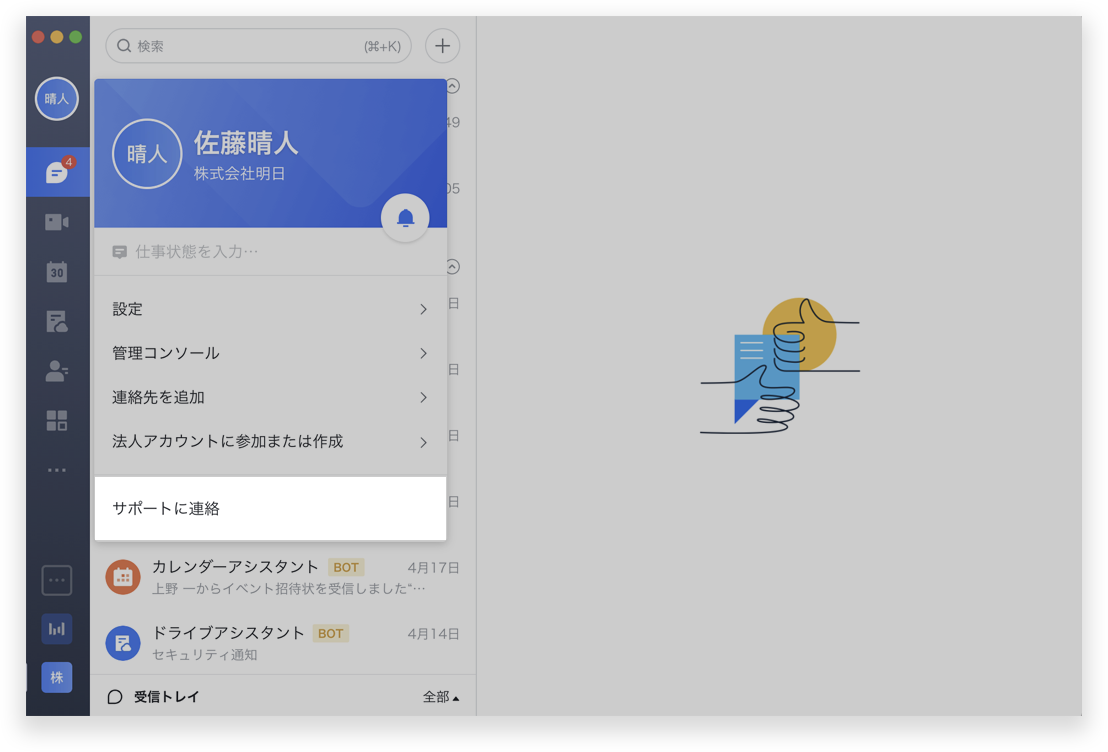Open the ドライブアシスタント conversation

pyautogui.click(x=282, y=643)
